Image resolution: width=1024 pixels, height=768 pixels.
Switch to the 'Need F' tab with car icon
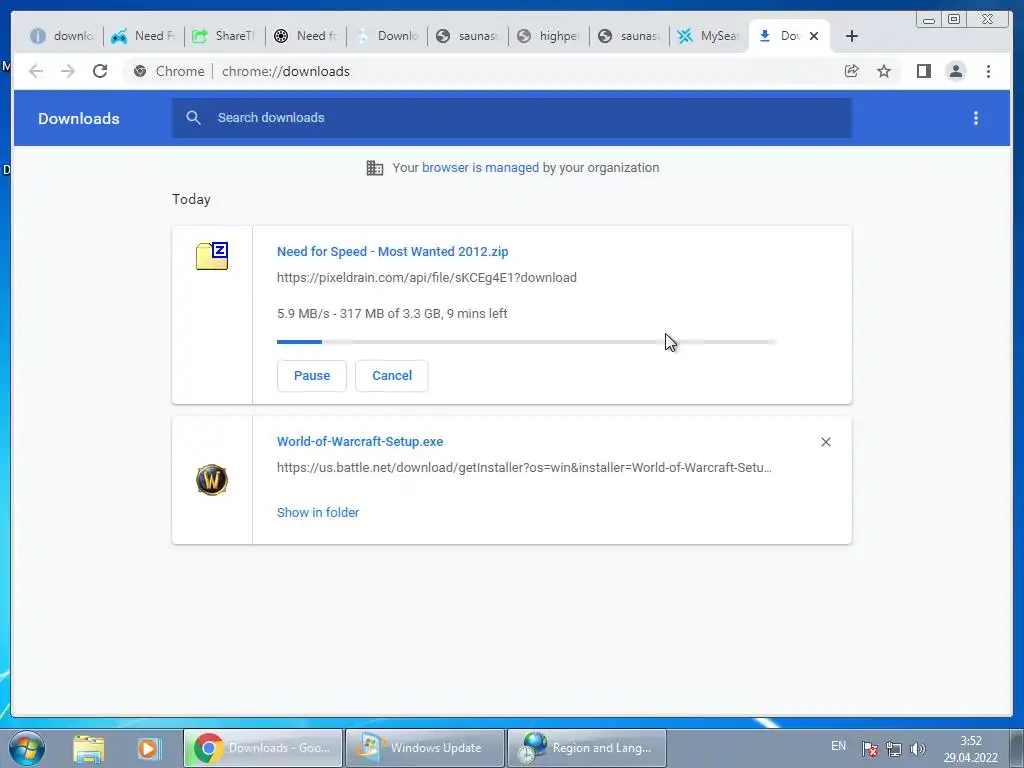pos(144,36)
